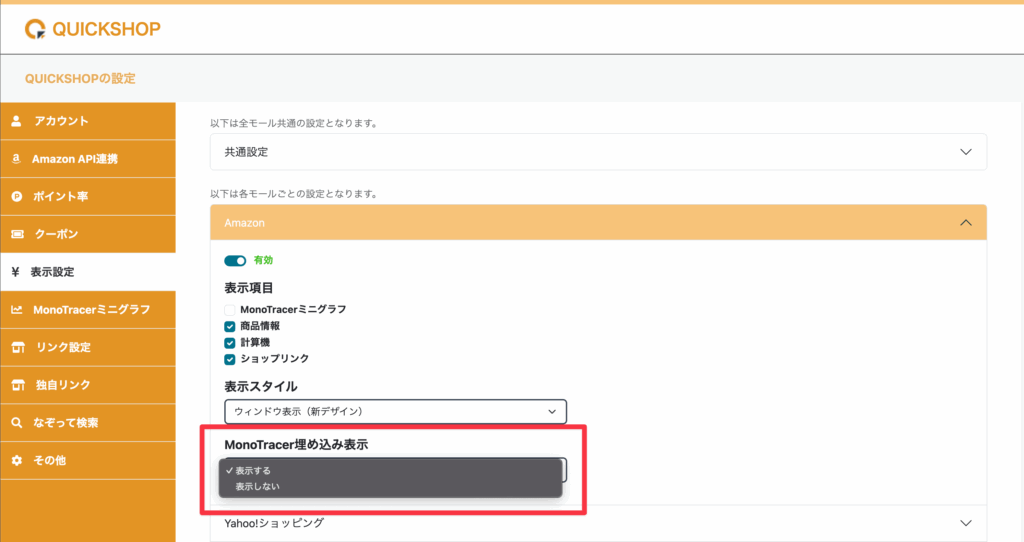Uncheck the 計算機 checkbox

(230, 343)
